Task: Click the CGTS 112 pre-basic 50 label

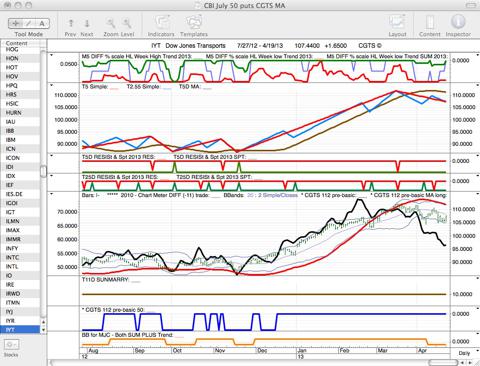Action: (x=113, y=310)
